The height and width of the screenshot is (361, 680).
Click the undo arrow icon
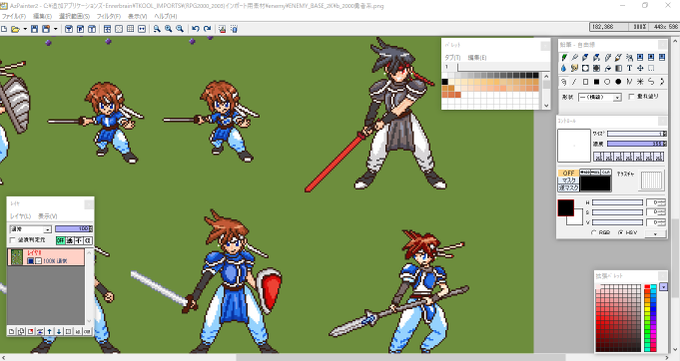[196, 29]
